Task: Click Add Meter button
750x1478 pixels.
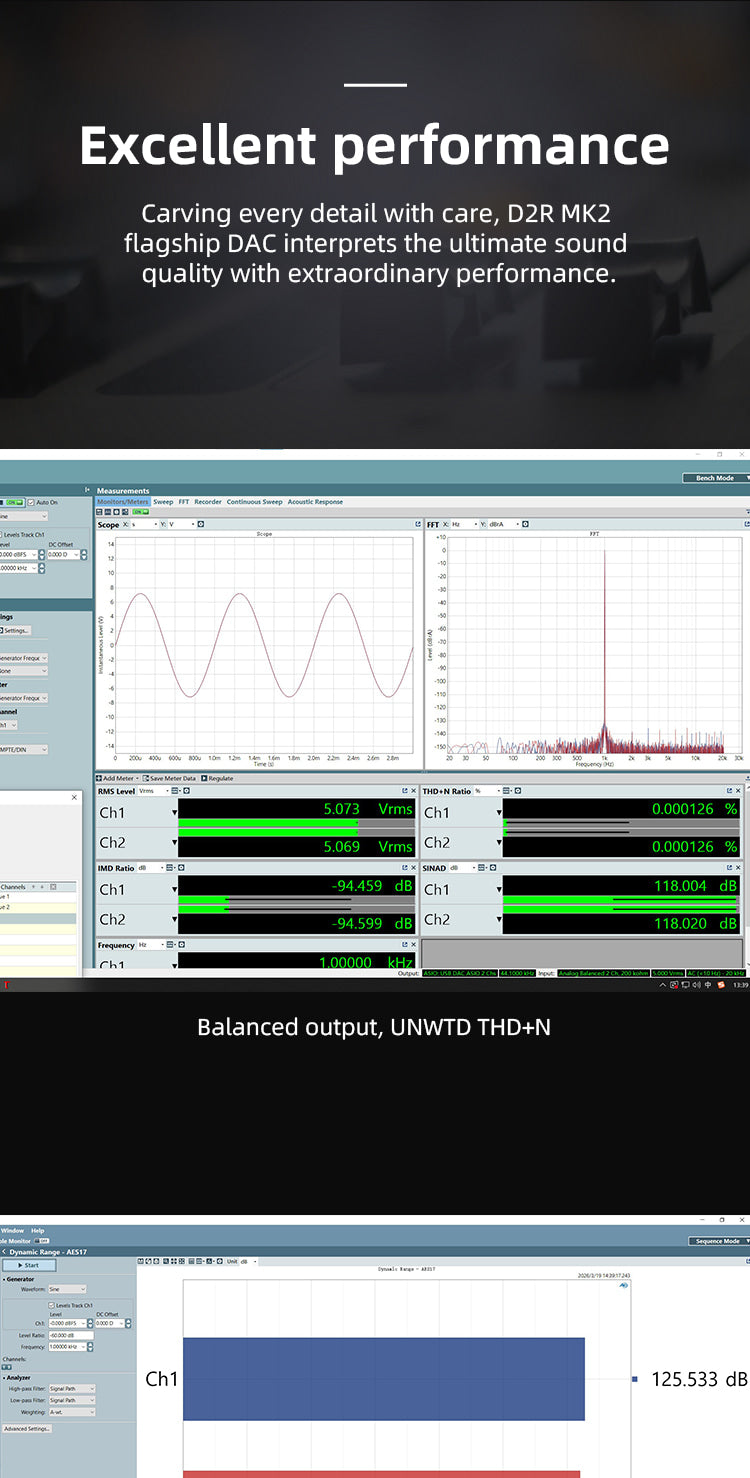Action: (x=118, y=778)
